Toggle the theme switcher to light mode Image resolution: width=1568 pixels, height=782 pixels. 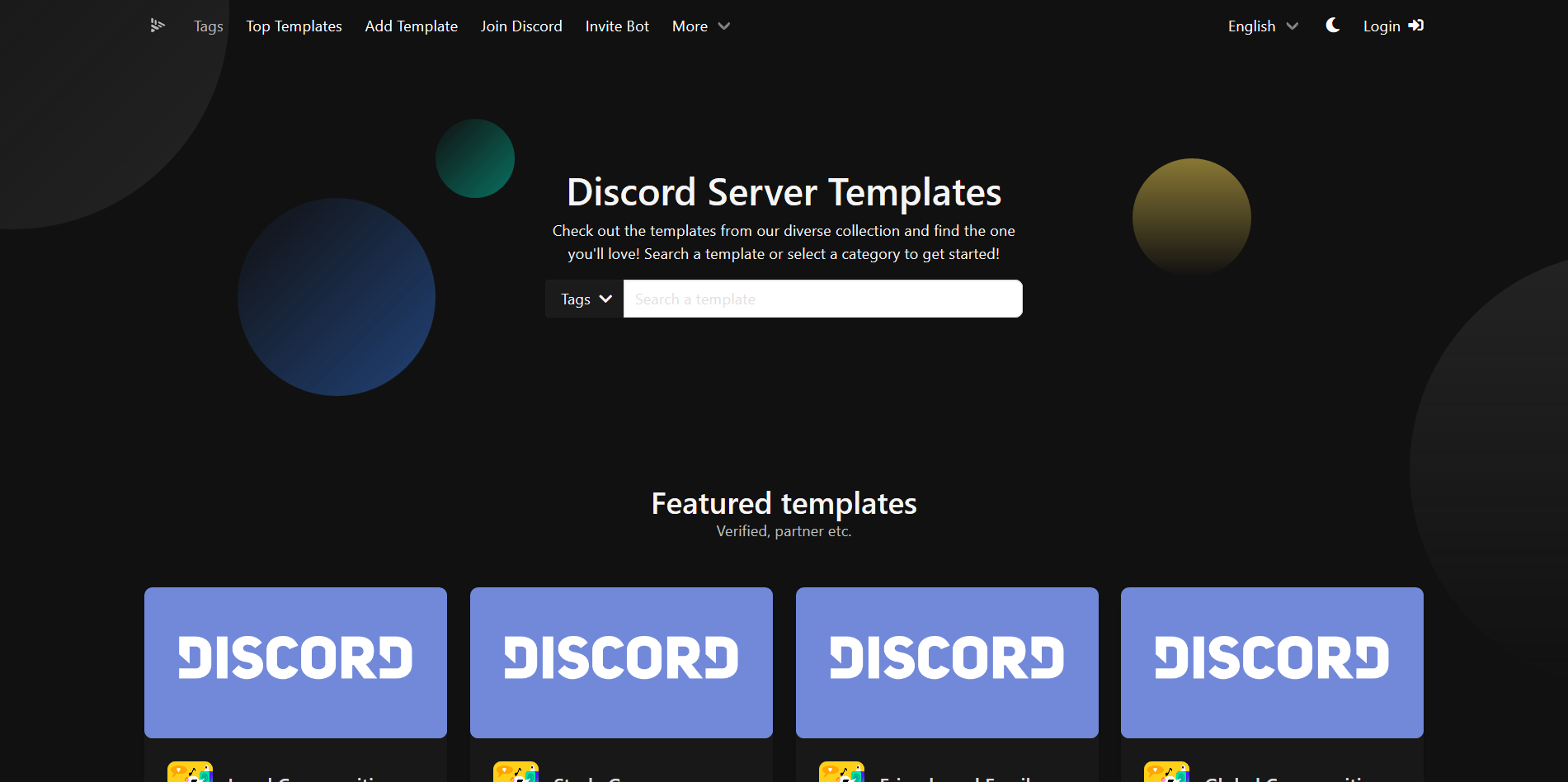[x=1332, y=26]
